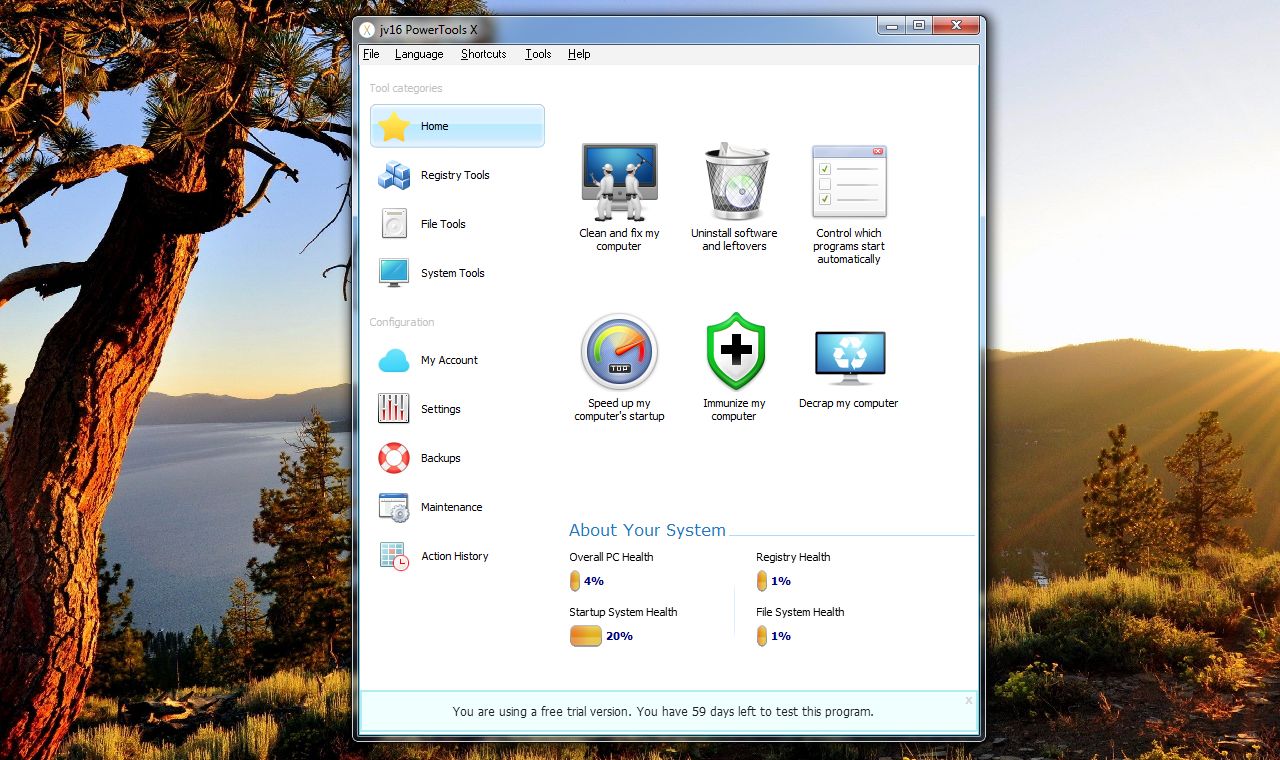This screenshot has width=1280, height=760.
Task: Open the Registry Tools category
Action: pyautogui.click(x=455, y=175)
